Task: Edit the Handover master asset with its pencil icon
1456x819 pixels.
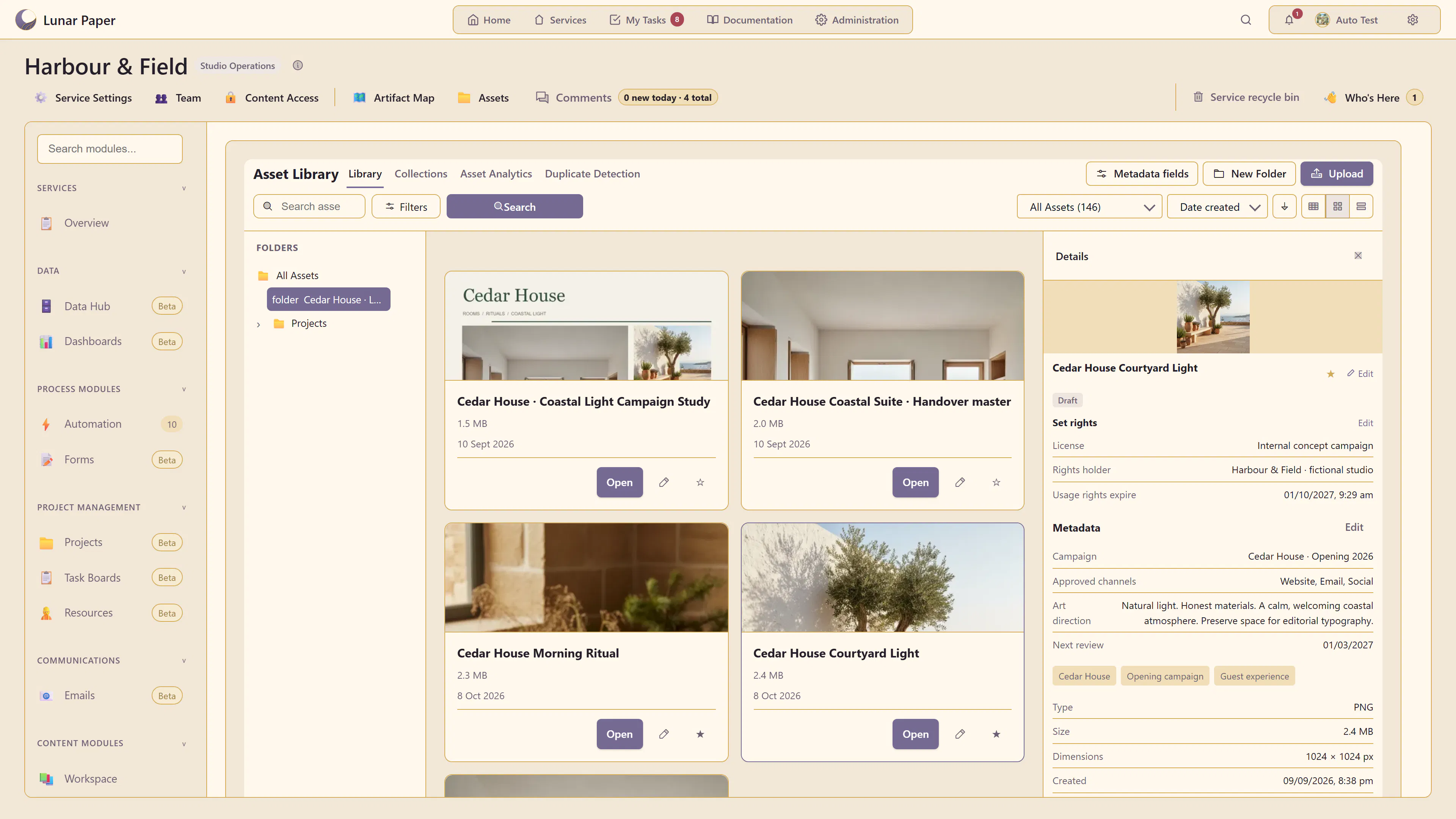Action: tap(960, 482)
